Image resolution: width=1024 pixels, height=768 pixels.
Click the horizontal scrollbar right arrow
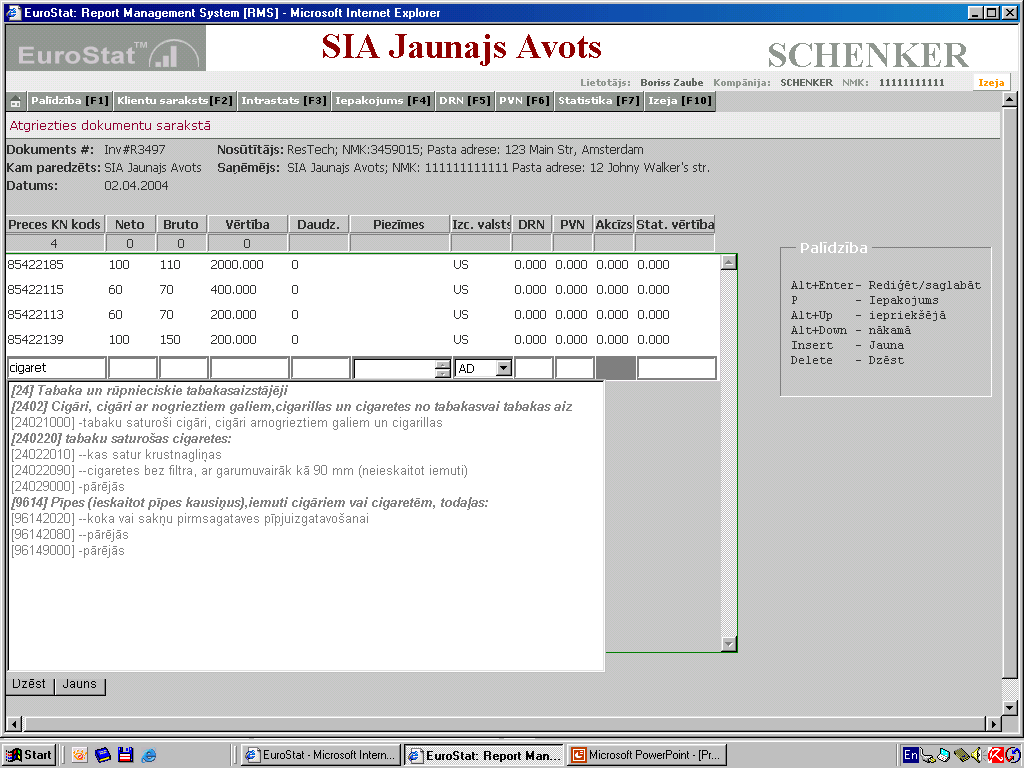(x=993, y=724)
